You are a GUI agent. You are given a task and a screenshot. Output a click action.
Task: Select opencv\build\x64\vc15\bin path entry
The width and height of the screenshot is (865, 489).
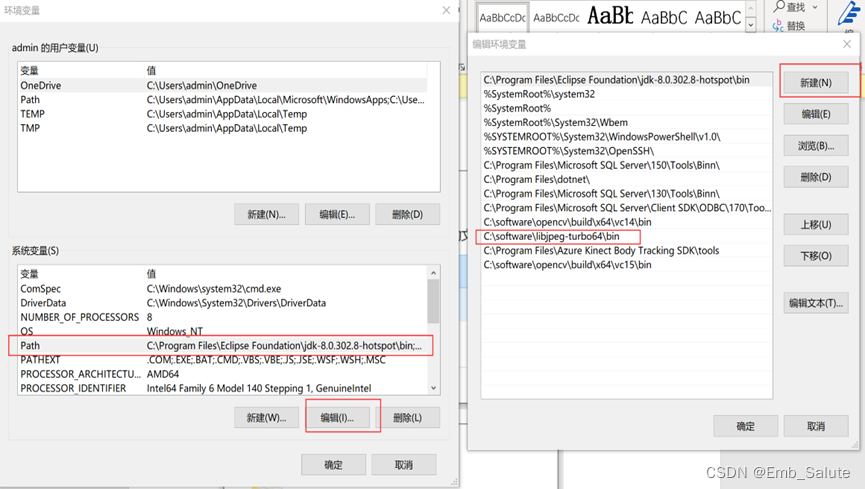click(627, 265)
